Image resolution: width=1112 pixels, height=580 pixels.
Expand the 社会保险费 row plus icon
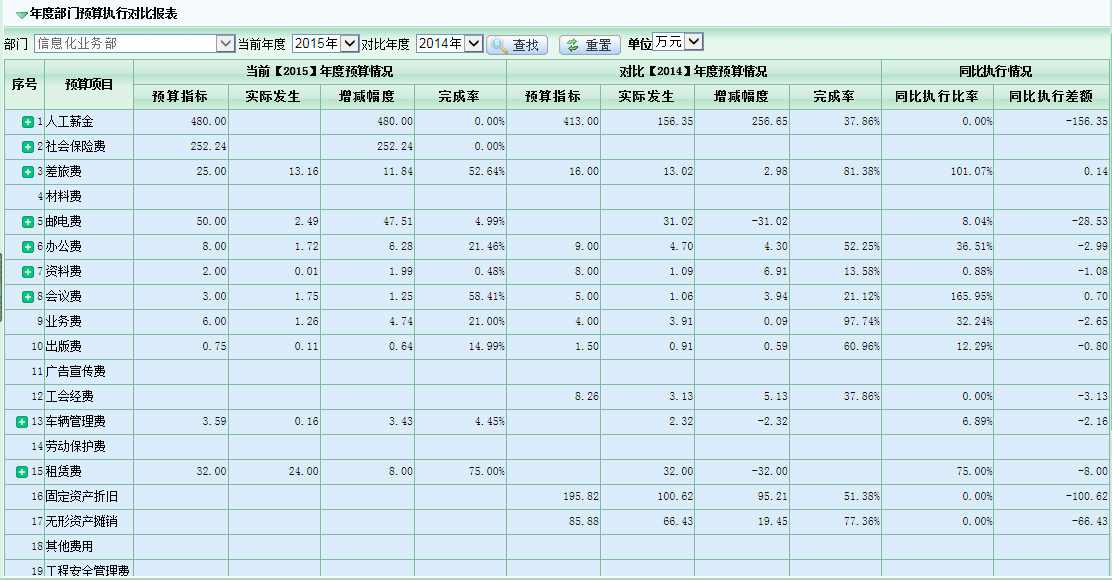[28, 147]
